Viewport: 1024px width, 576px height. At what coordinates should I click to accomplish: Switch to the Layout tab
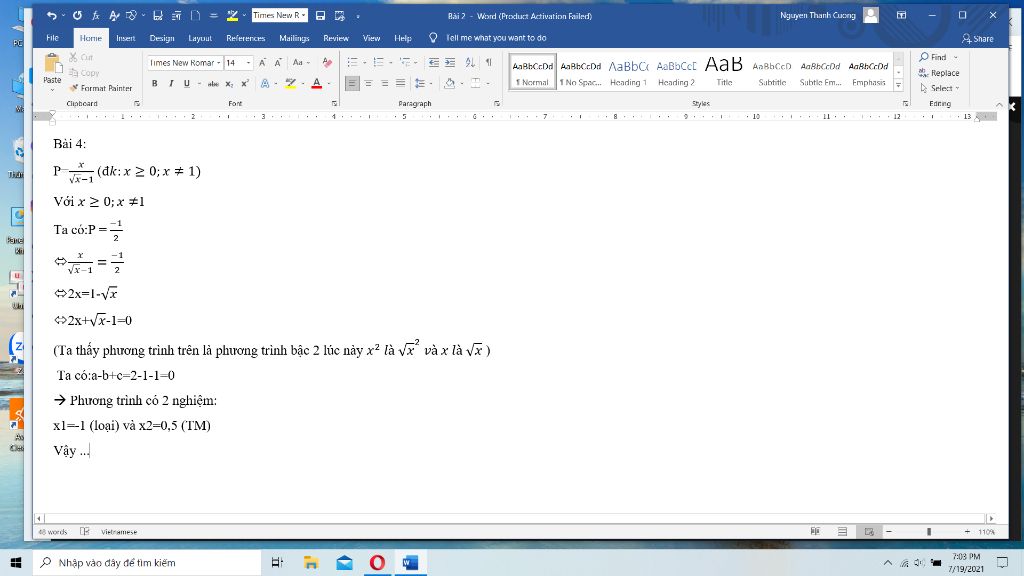tap(200, 38)
